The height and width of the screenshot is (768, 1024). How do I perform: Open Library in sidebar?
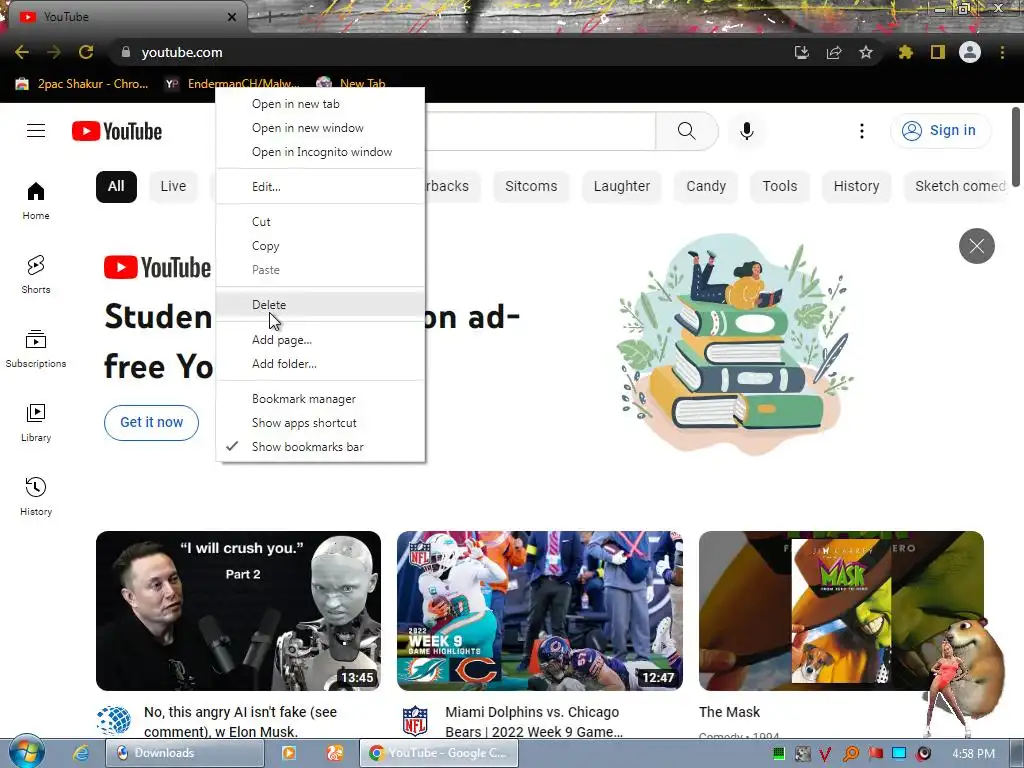coord(36,423)
